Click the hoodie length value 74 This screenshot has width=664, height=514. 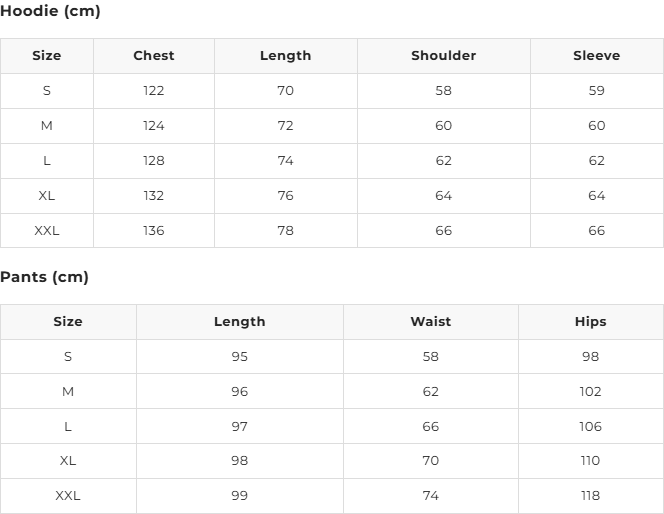tap(285, 161)
